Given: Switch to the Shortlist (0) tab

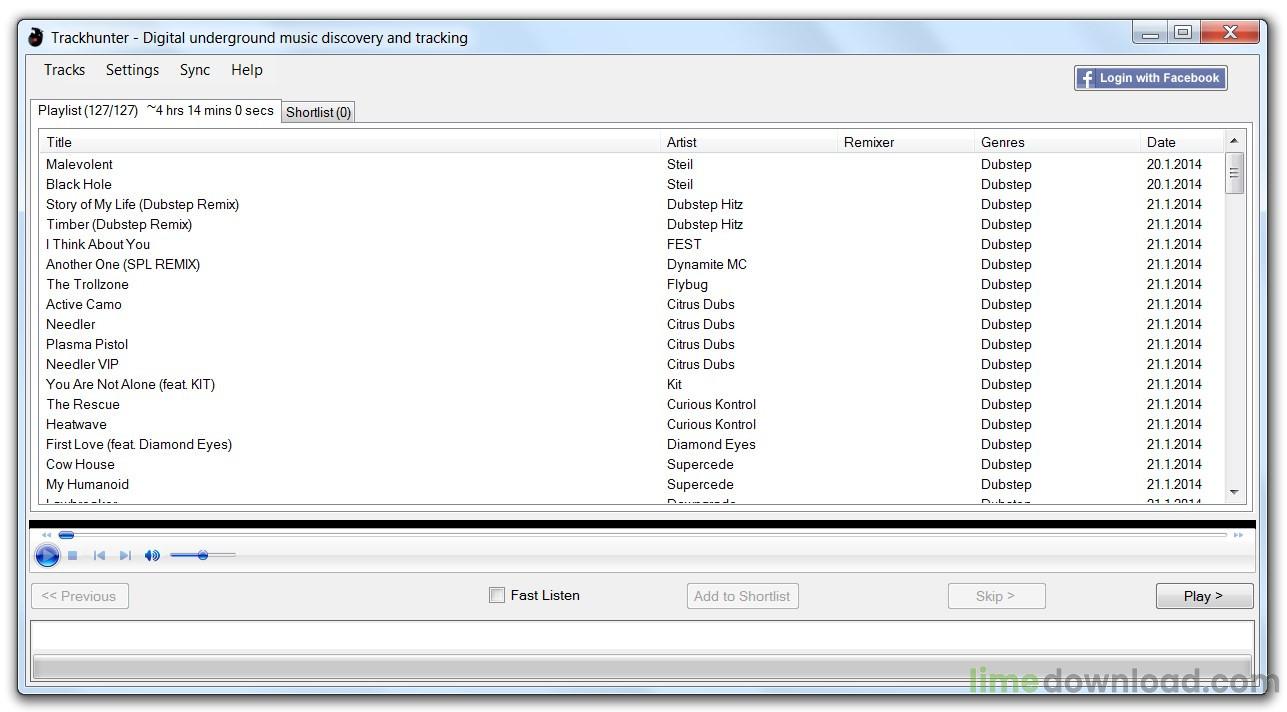Looking at the screenshot, I should tap(318, 112).
